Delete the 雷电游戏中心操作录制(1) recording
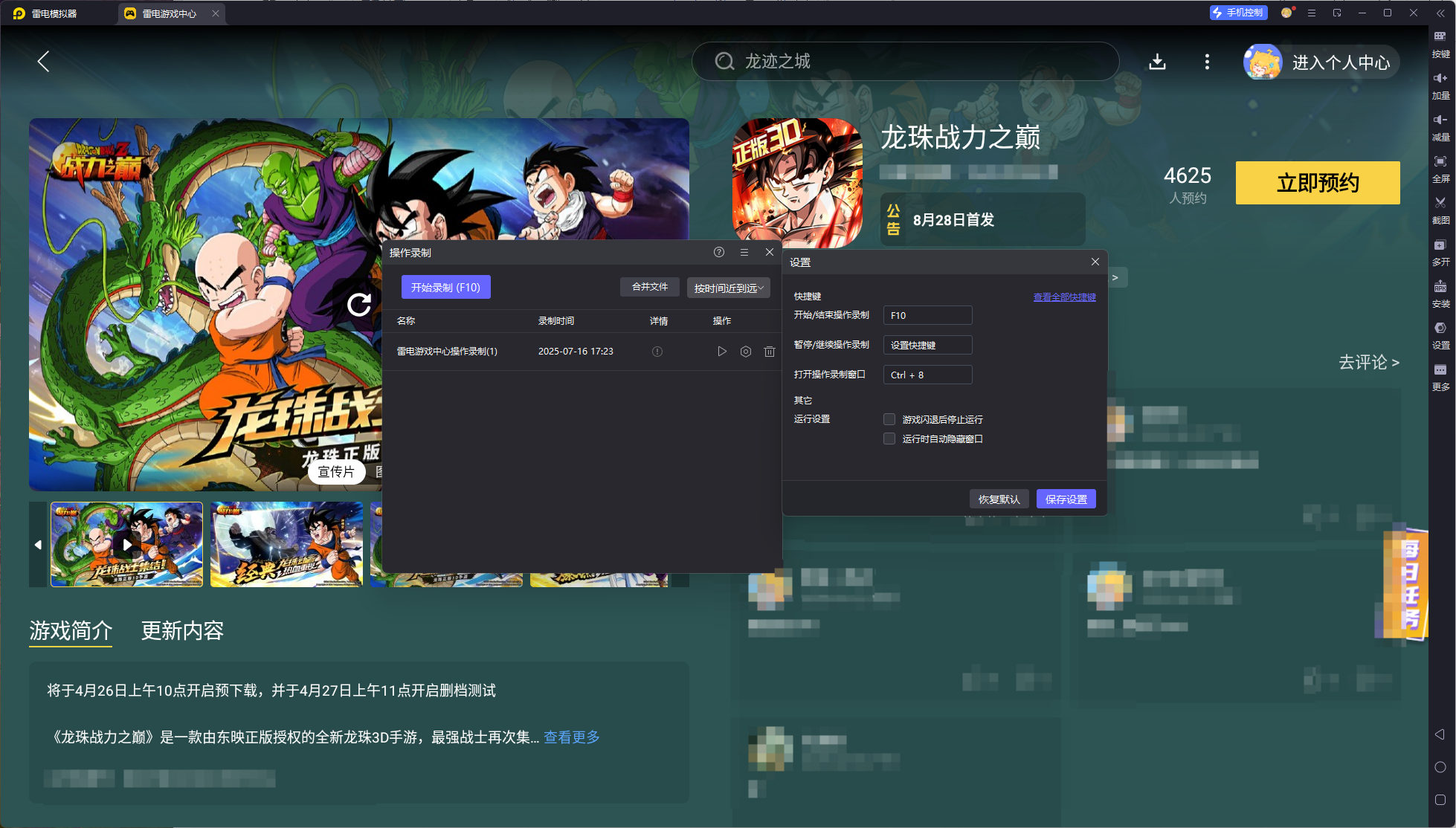Screen dimensions: 1456x828 770,352
